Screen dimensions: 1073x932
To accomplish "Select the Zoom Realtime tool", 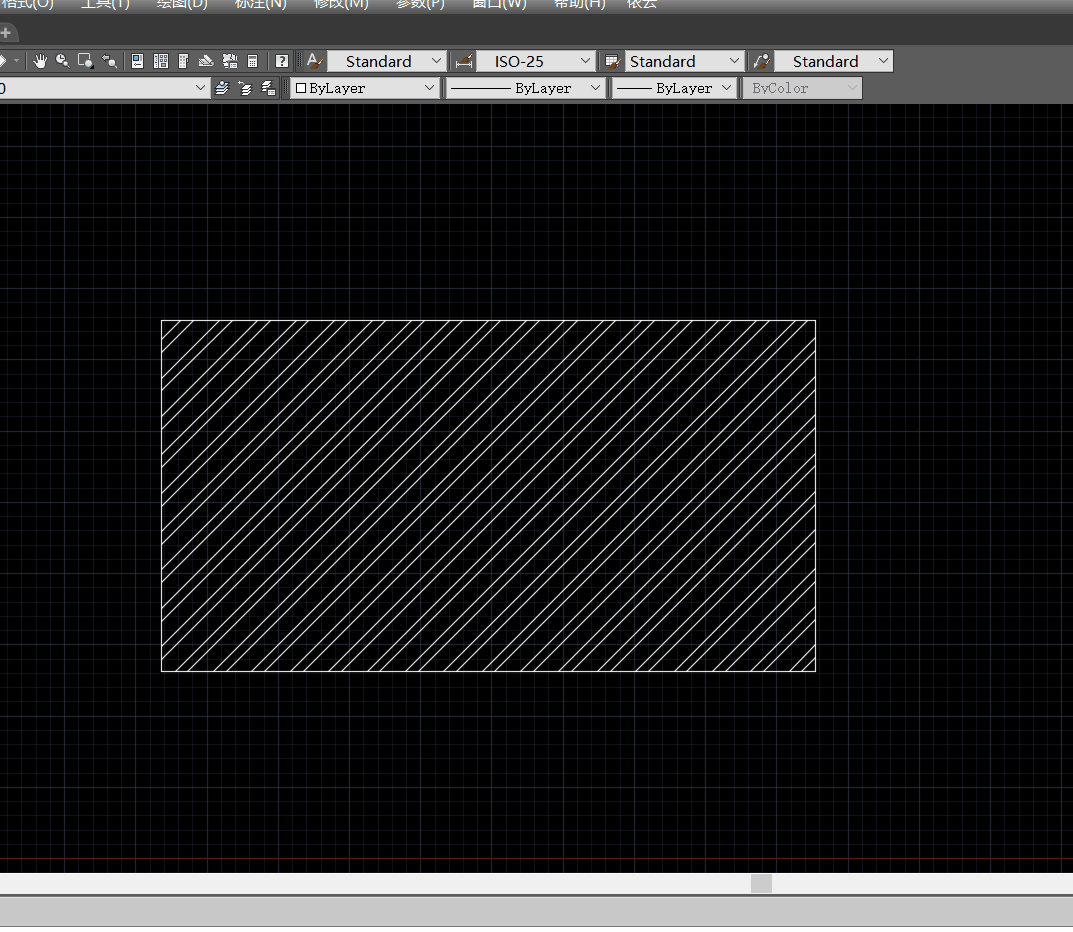I will pos(62,61).
